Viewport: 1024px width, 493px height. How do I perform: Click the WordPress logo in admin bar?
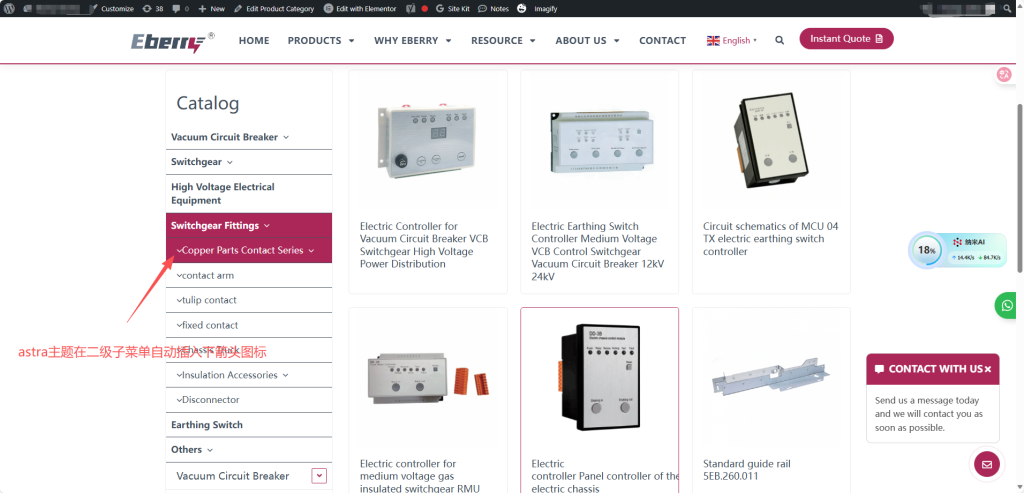click(x=9, y=8)
